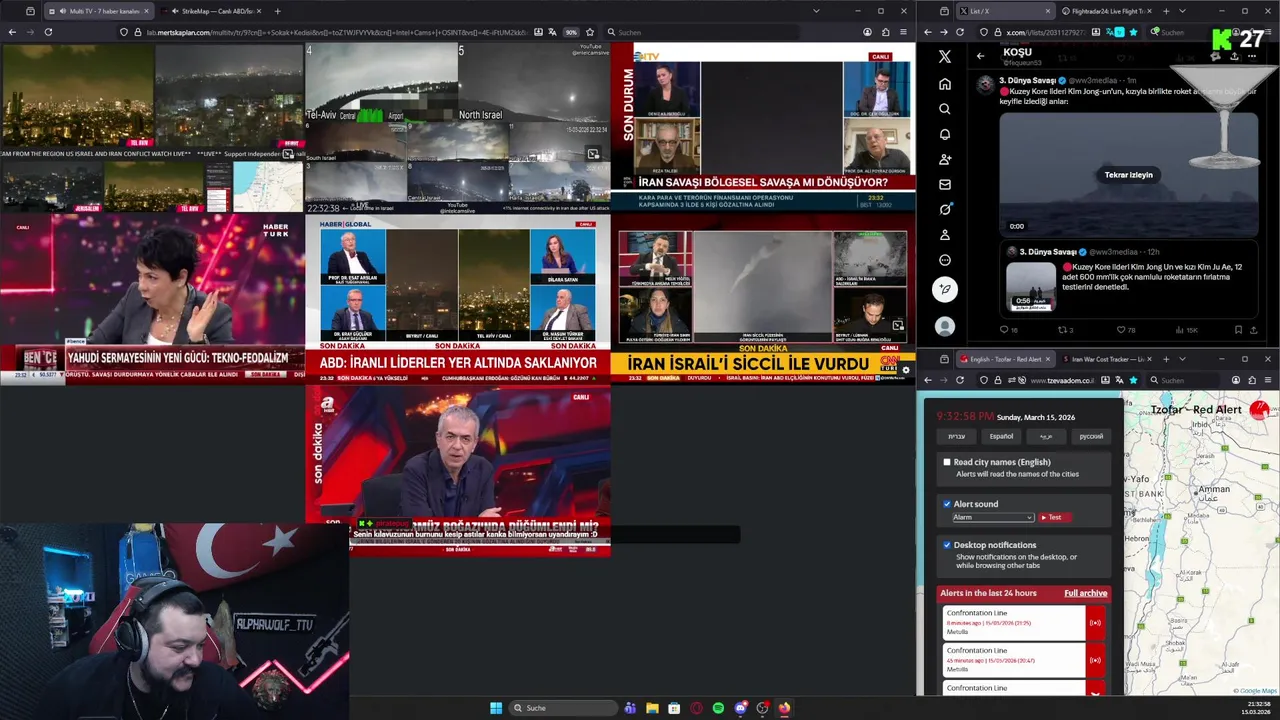The width and height of the screenshot is (1280, 720).
Task: Click the Multi TV address bar URL
Action: click(338, 32)
